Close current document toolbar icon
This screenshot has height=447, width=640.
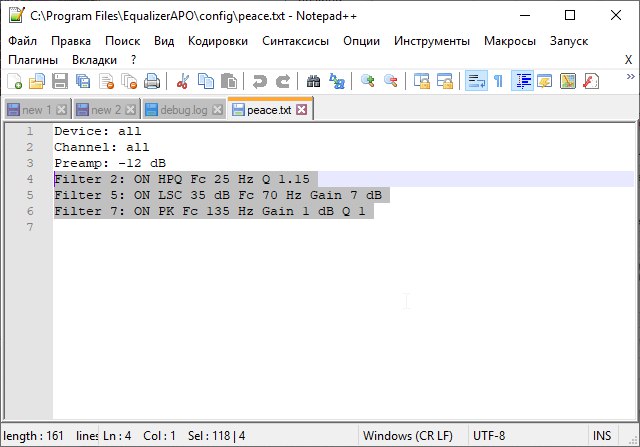tap(107, 81)
